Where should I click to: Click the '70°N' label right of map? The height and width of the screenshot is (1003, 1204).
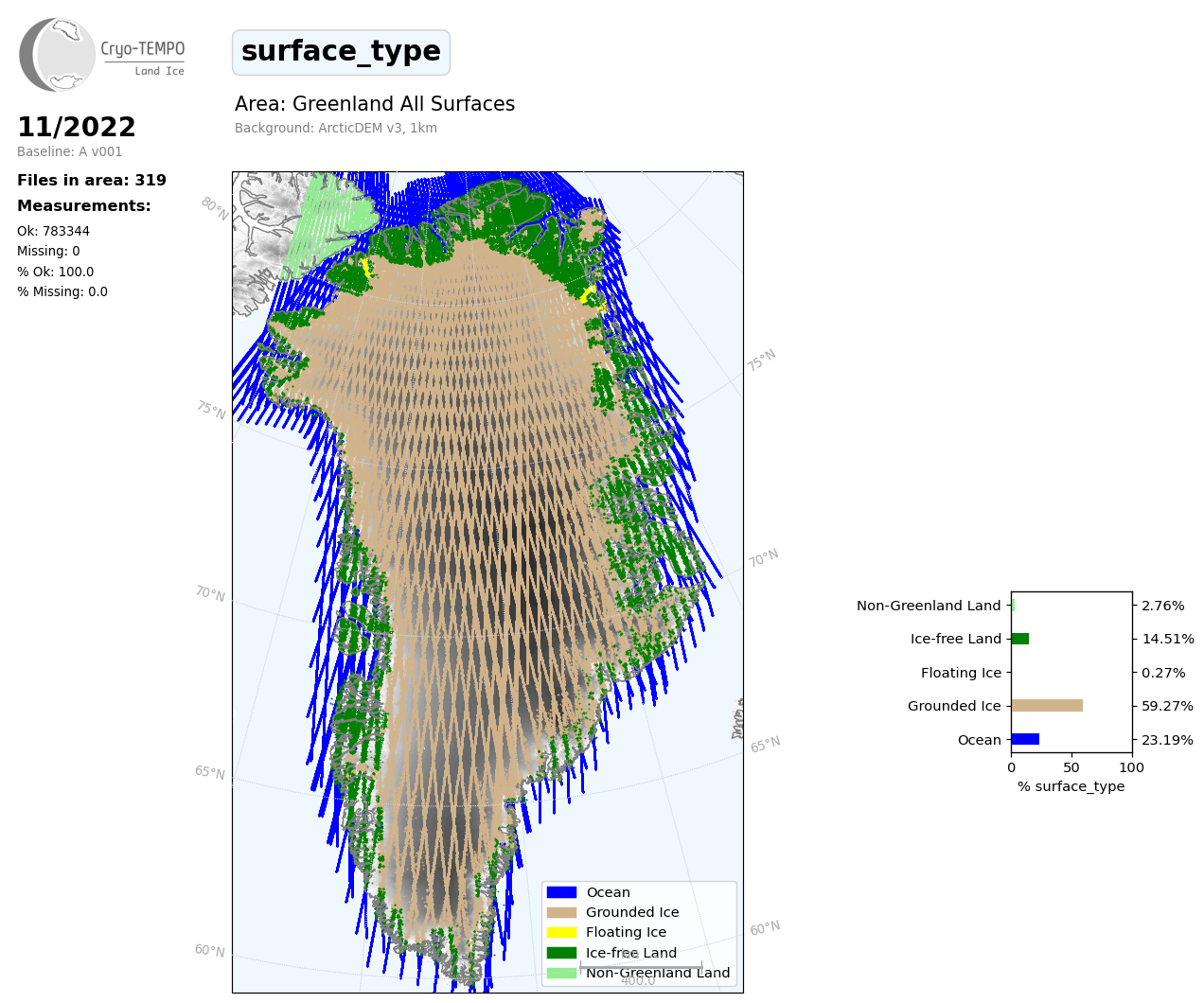(x=764, y=558)
